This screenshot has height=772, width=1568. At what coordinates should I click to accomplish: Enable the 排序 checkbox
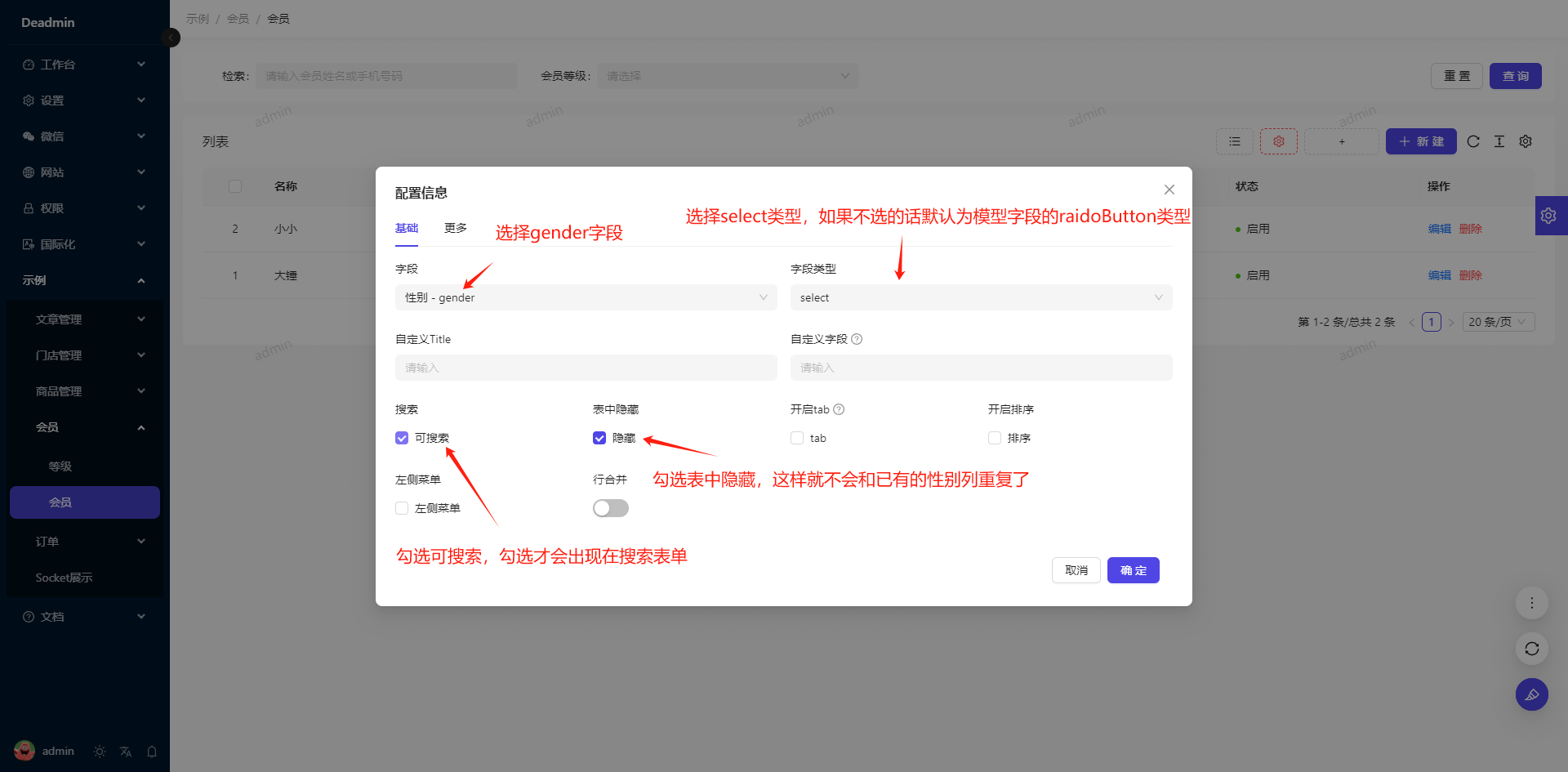(995, 438)
